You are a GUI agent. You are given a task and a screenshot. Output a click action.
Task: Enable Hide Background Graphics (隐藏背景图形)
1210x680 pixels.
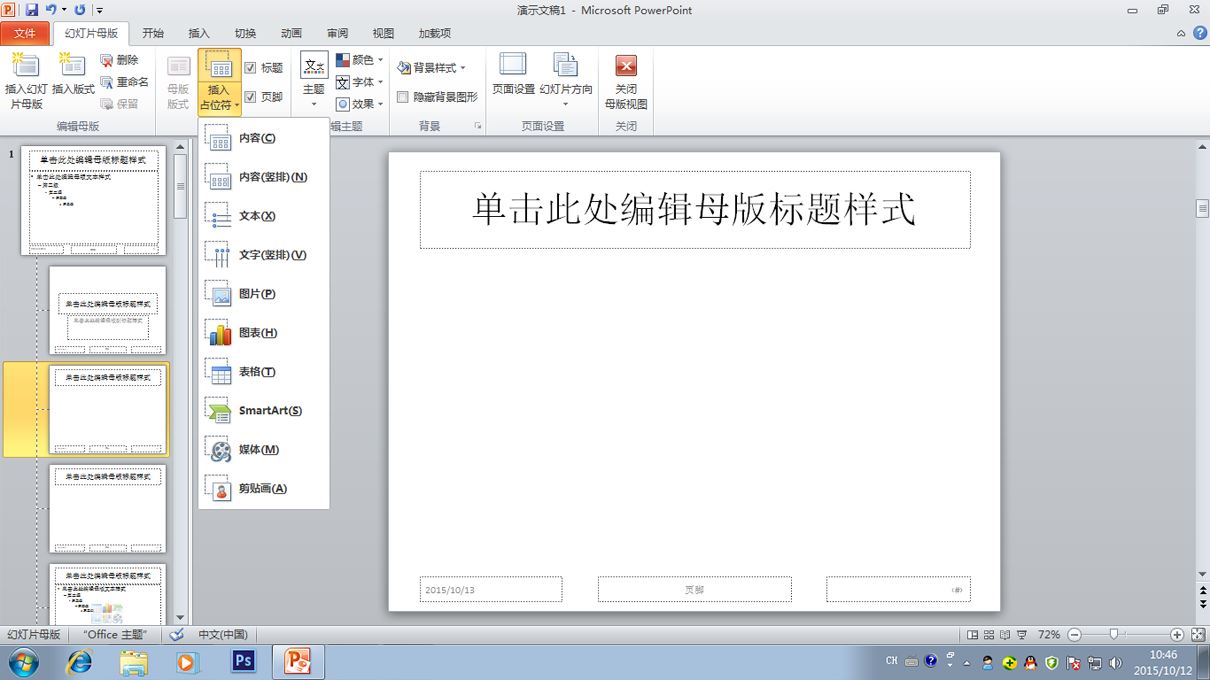(x=402, y=97)
